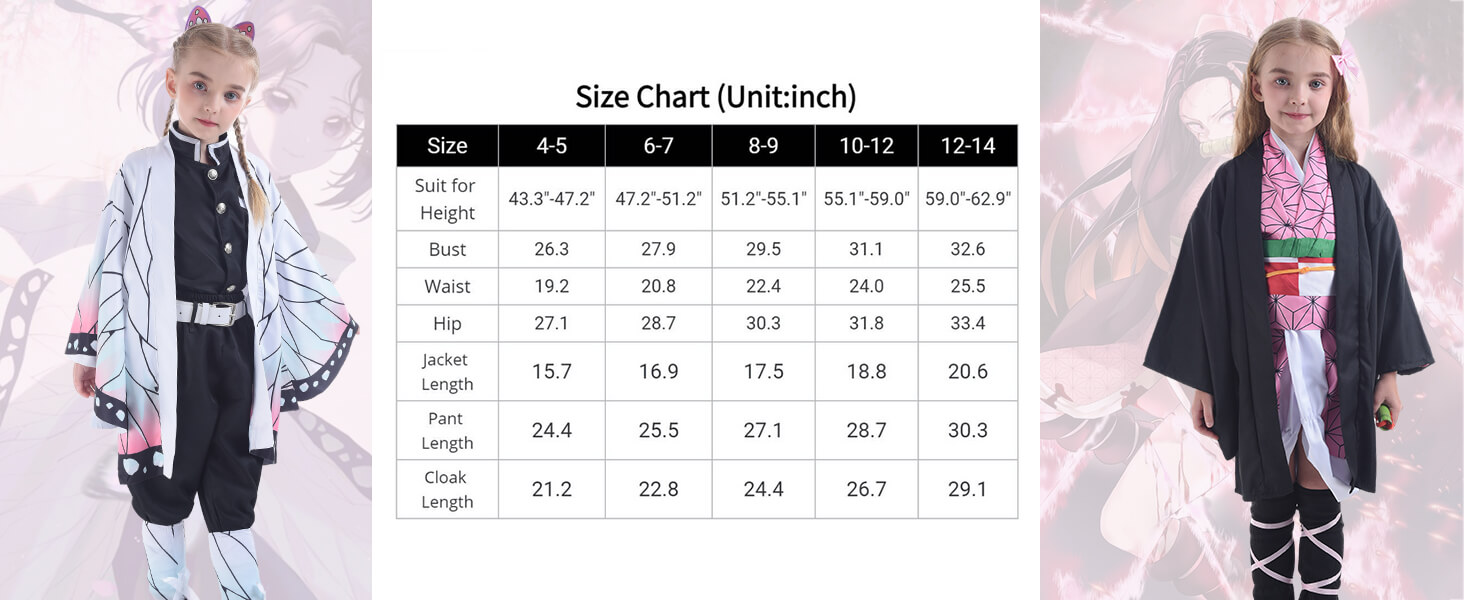Choose the 10-12 size column header

[x=866, y=146]
